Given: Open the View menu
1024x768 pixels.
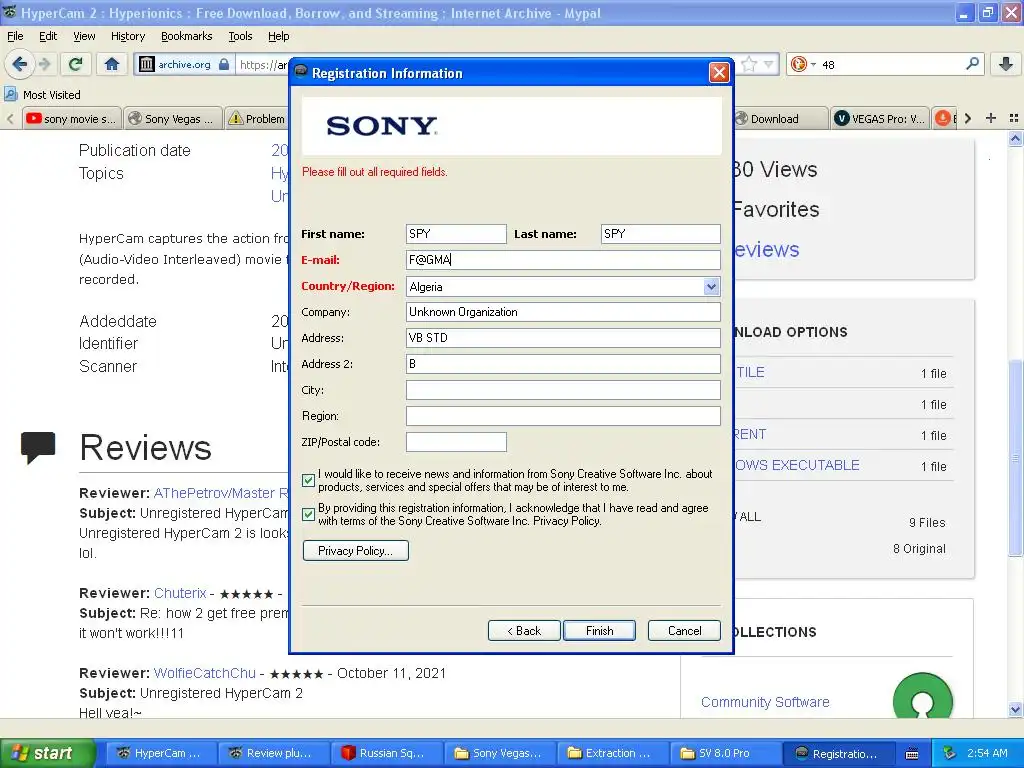Looking at the screenshot, I should tap(84, 36).
